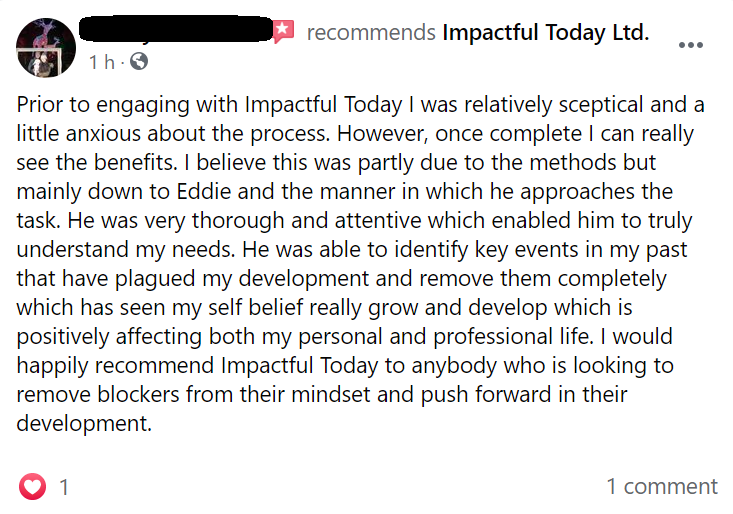Open the three-dot post options menu
This screenshot has width=733, height=514.
point(690,45)
